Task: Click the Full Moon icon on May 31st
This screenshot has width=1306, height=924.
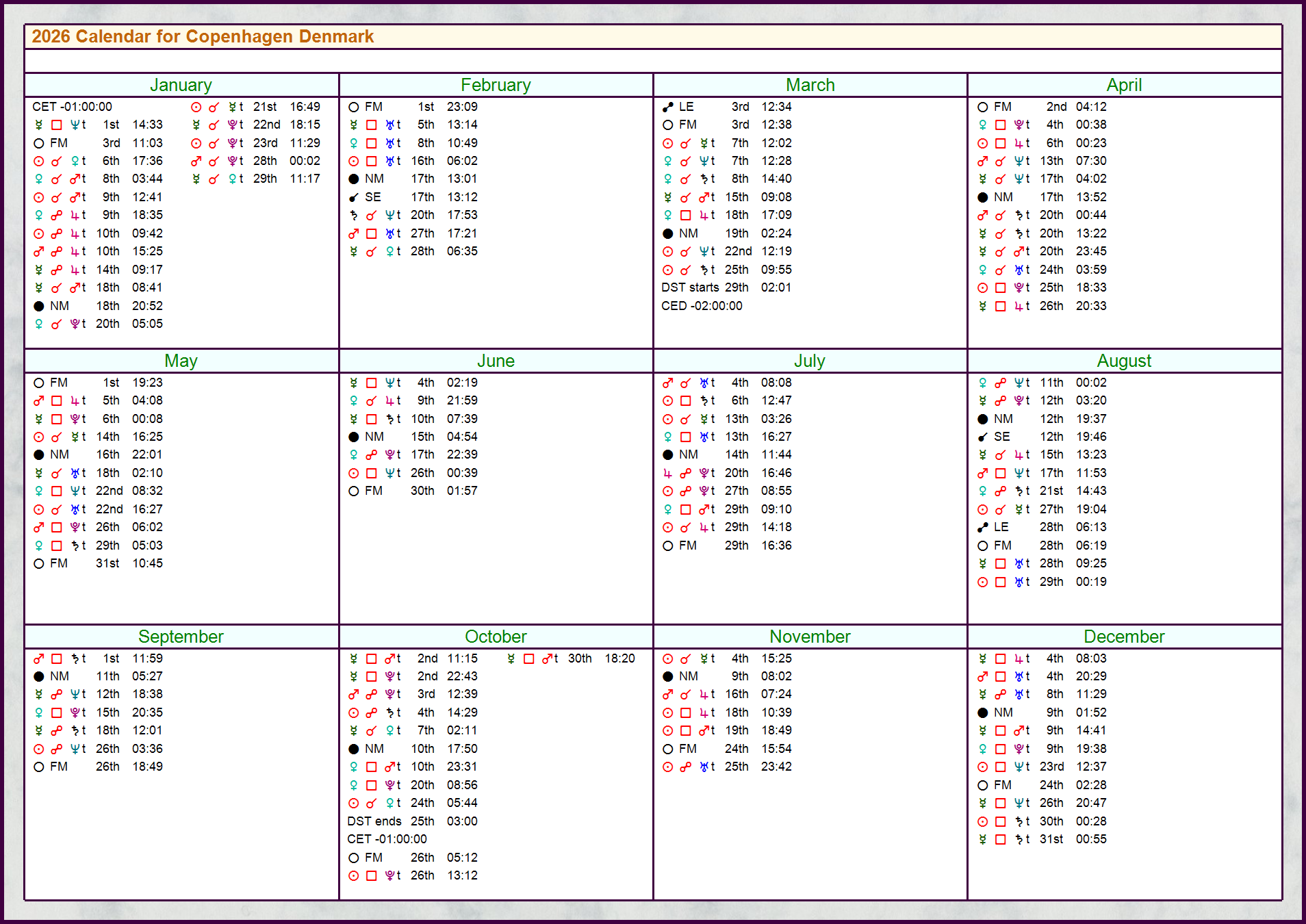Action: (x=39, y=563)
